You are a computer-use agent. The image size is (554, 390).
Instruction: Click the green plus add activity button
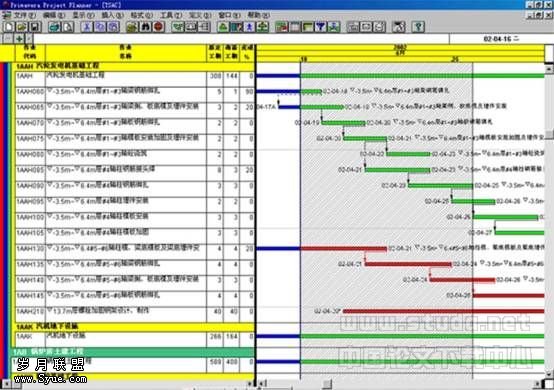tap(19, 39)
